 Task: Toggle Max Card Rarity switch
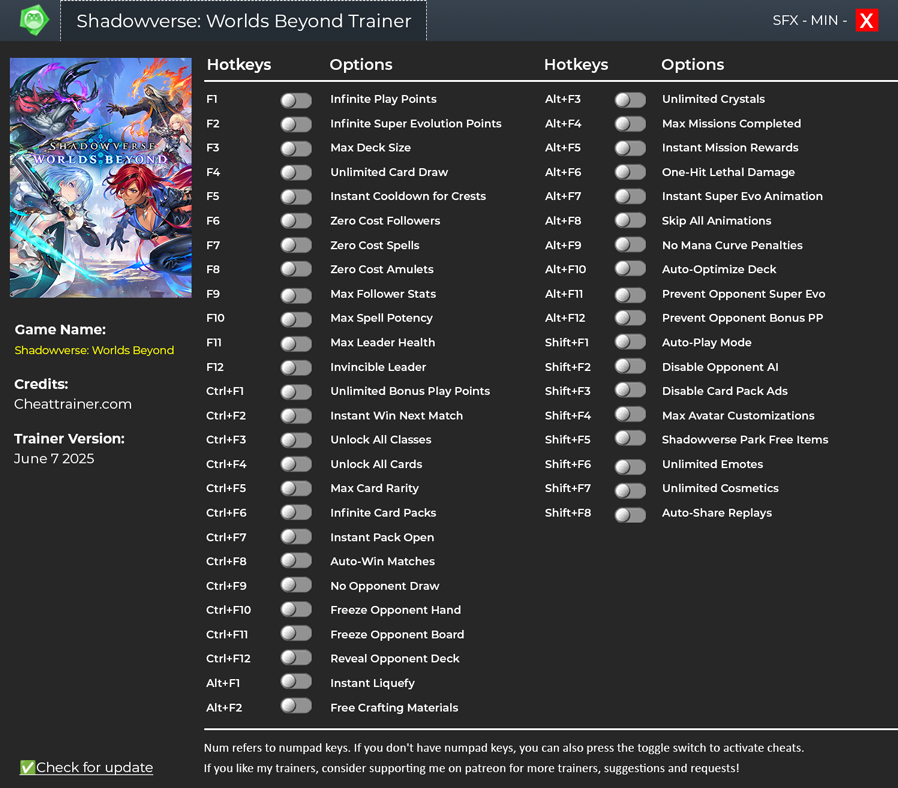click(x=296, y=490)
